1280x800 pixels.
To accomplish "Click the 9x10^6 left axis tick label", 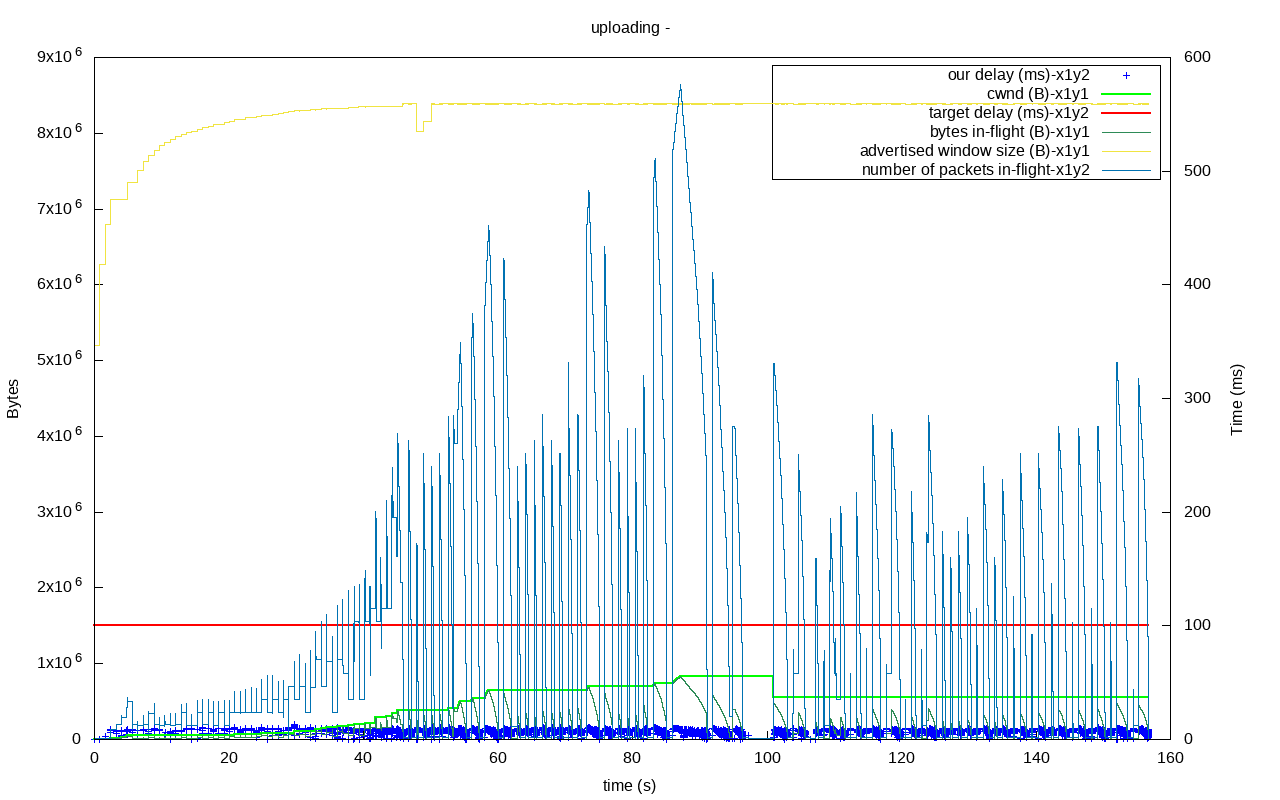I will coord(59,57).
